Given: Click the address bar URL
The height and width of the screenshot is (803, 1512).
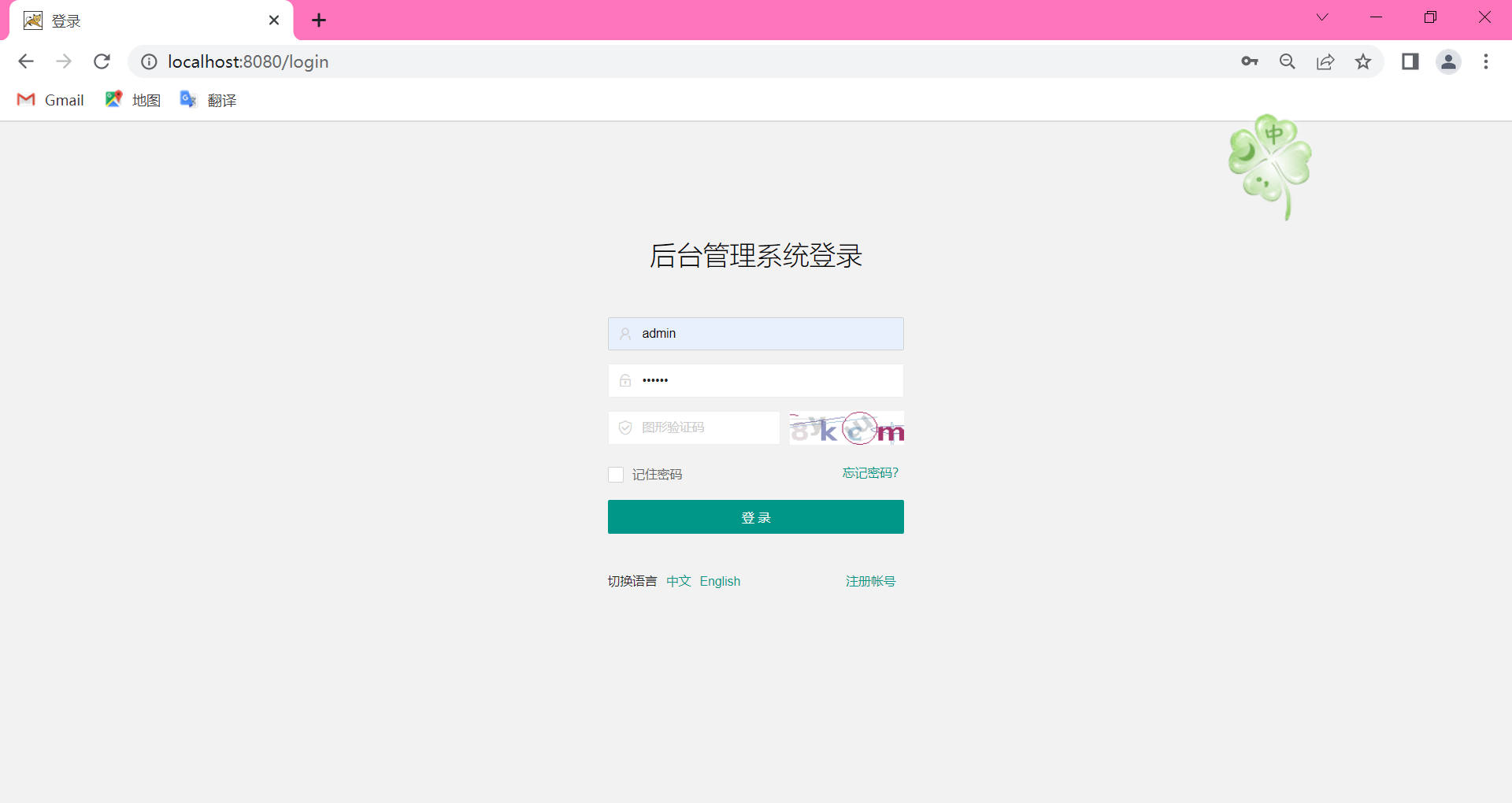Looking at the screenshot, I should (248, 61).
